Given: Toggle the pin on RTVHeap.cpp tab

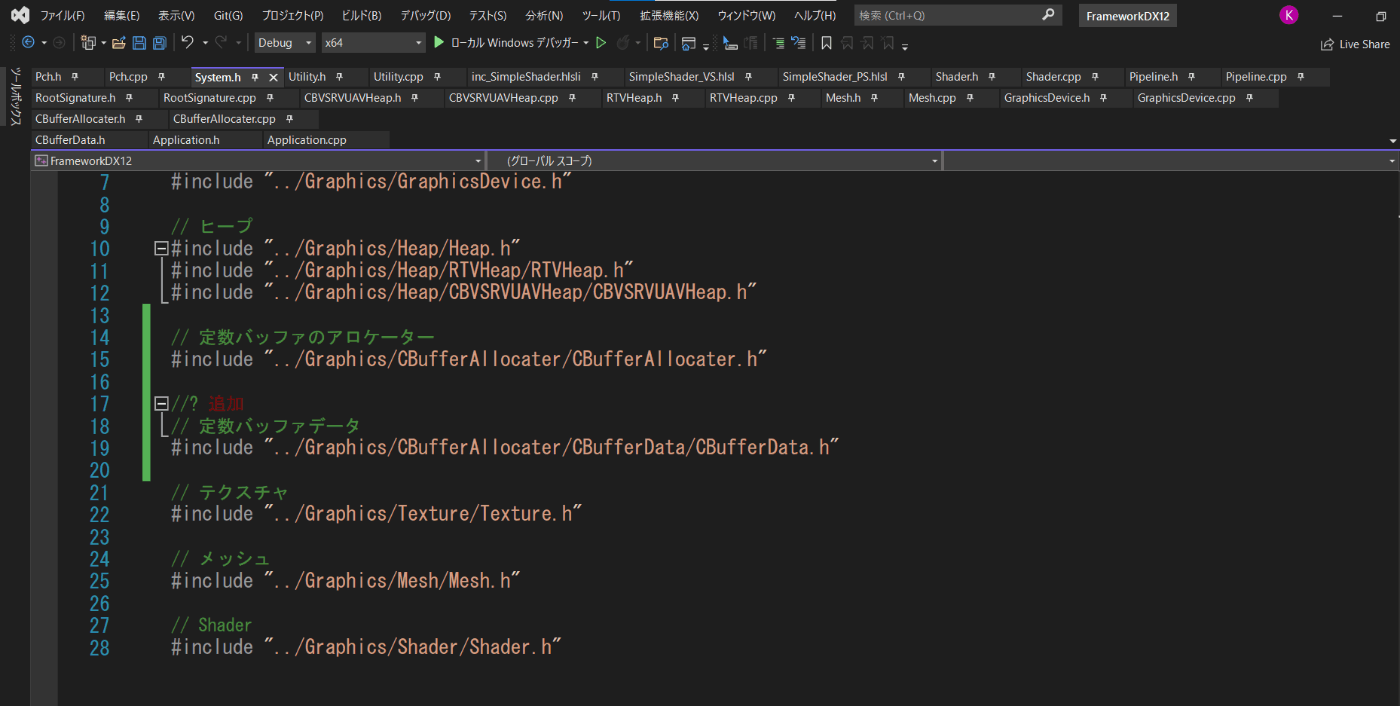Looking at the screenshot, I should tap(790, 98).
